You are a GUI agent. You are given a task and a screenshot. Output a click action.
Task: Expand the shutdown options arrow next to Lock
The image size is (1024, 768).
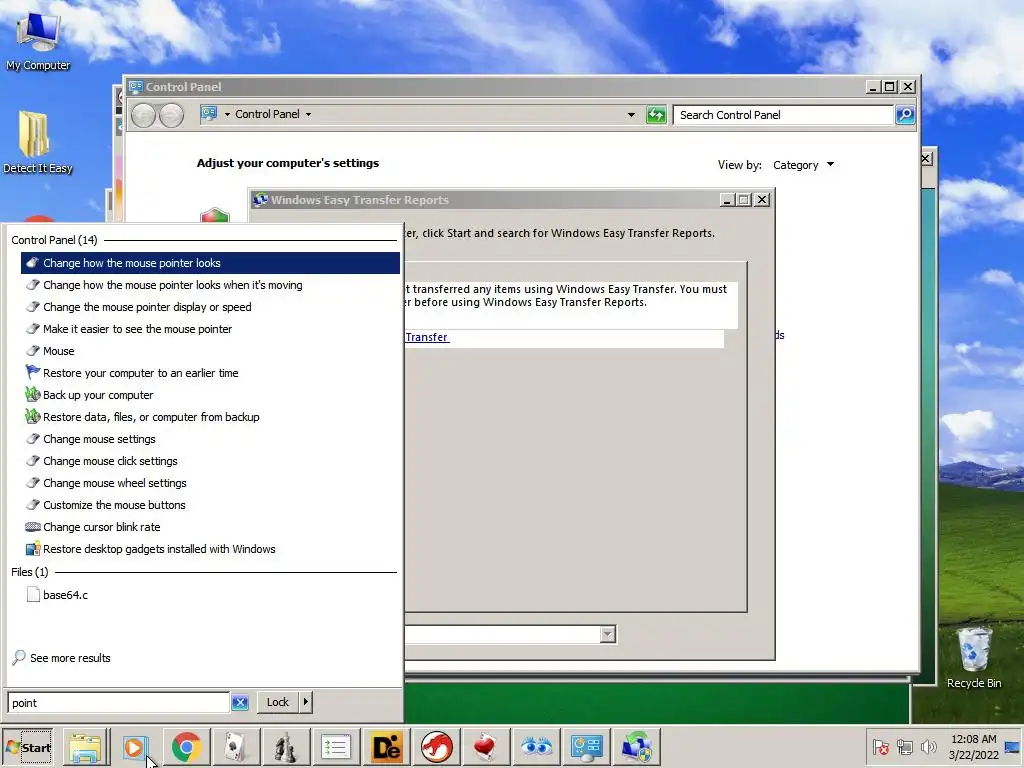tap(306, 702)
